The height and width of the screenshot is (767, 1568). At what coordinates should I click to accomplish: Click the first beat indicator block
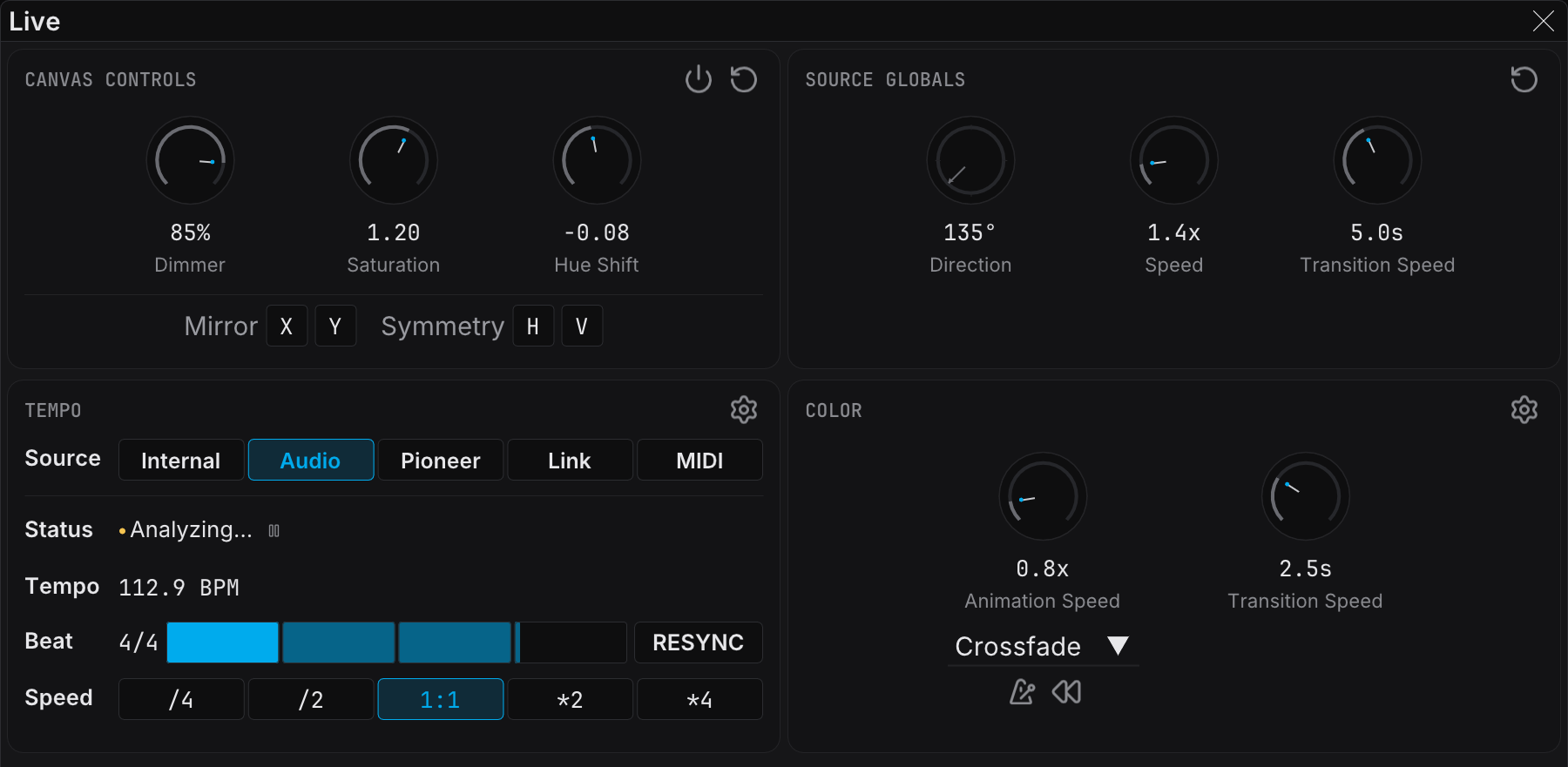pos(223,643)
